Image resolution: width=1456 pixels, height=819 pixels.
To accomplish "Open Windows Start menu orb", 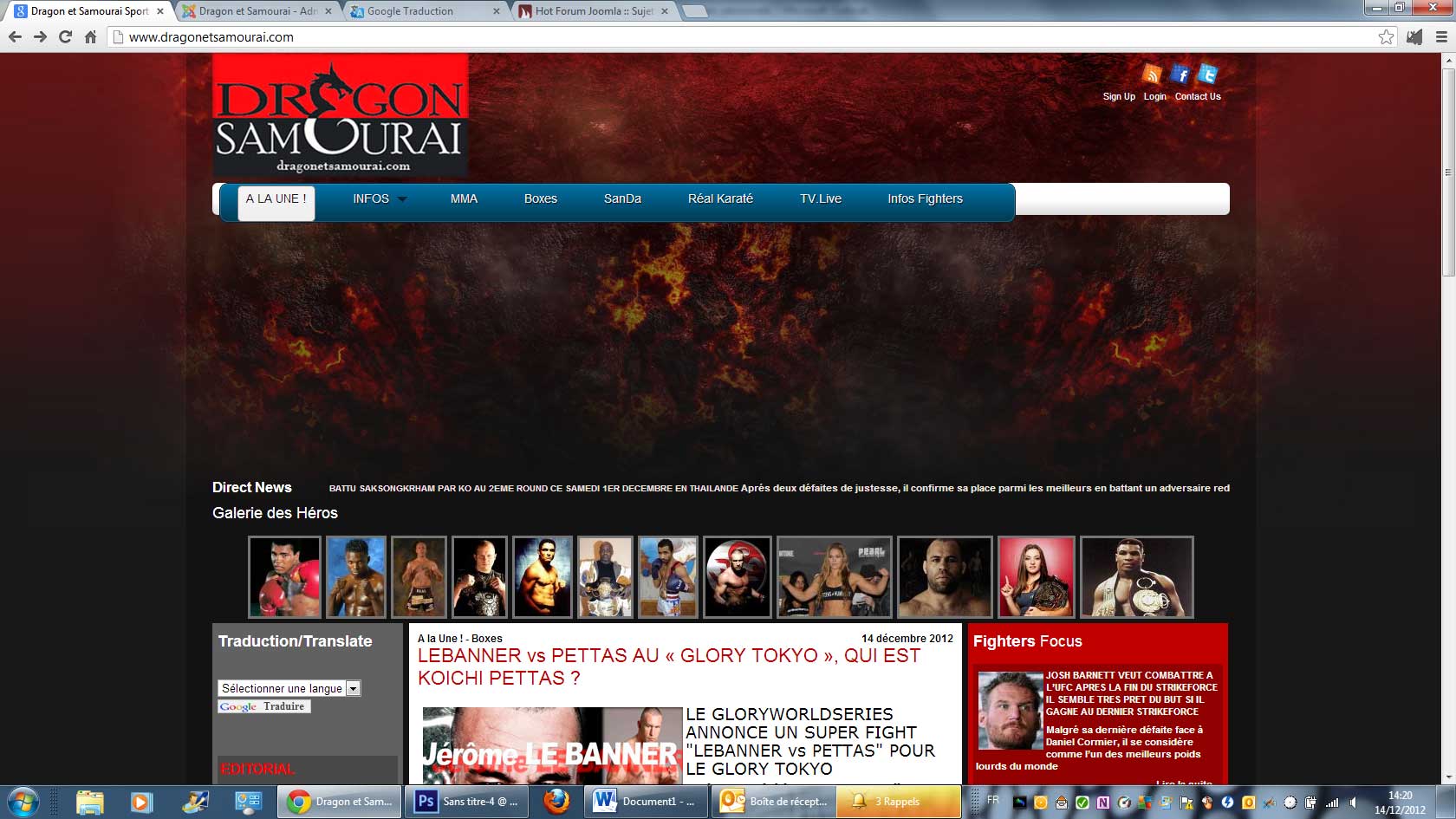I will click(x=23, y=802).
